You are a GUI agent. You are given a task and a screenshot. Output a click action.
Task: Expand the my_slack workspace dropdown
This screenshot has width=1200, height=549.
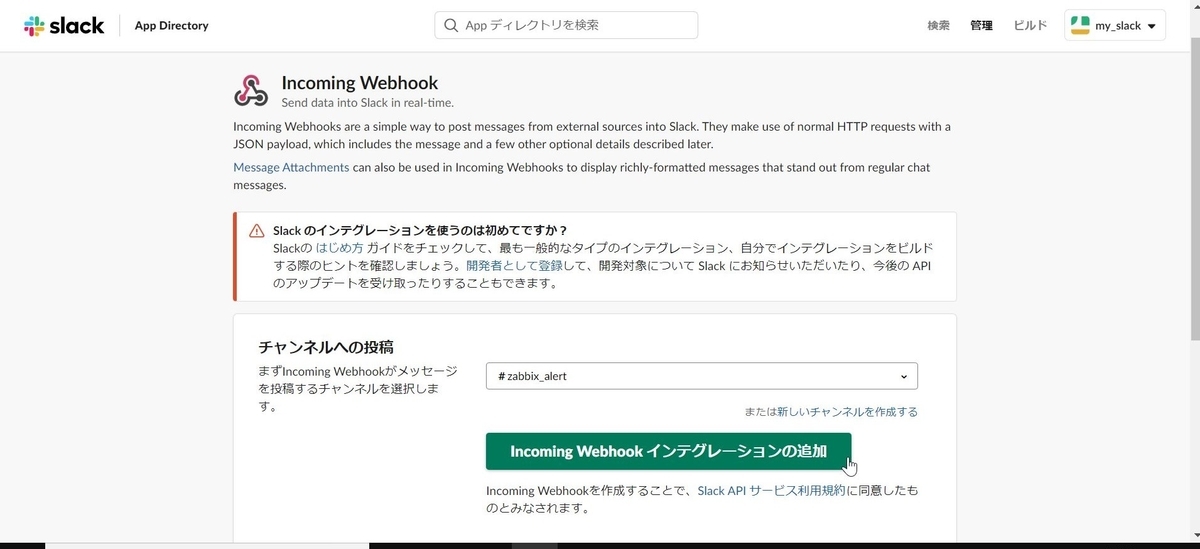[1115, 26]
